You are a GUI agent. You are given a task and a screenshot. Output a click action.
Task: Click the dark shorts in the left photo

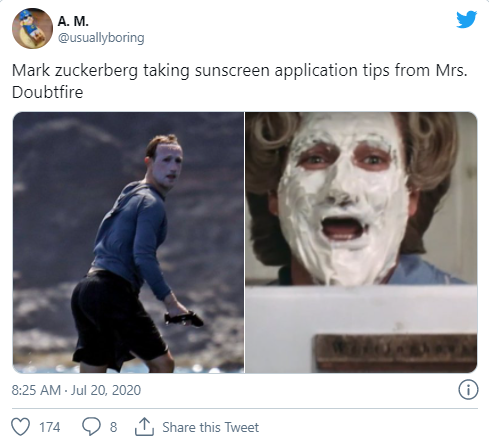coord(117,320)
